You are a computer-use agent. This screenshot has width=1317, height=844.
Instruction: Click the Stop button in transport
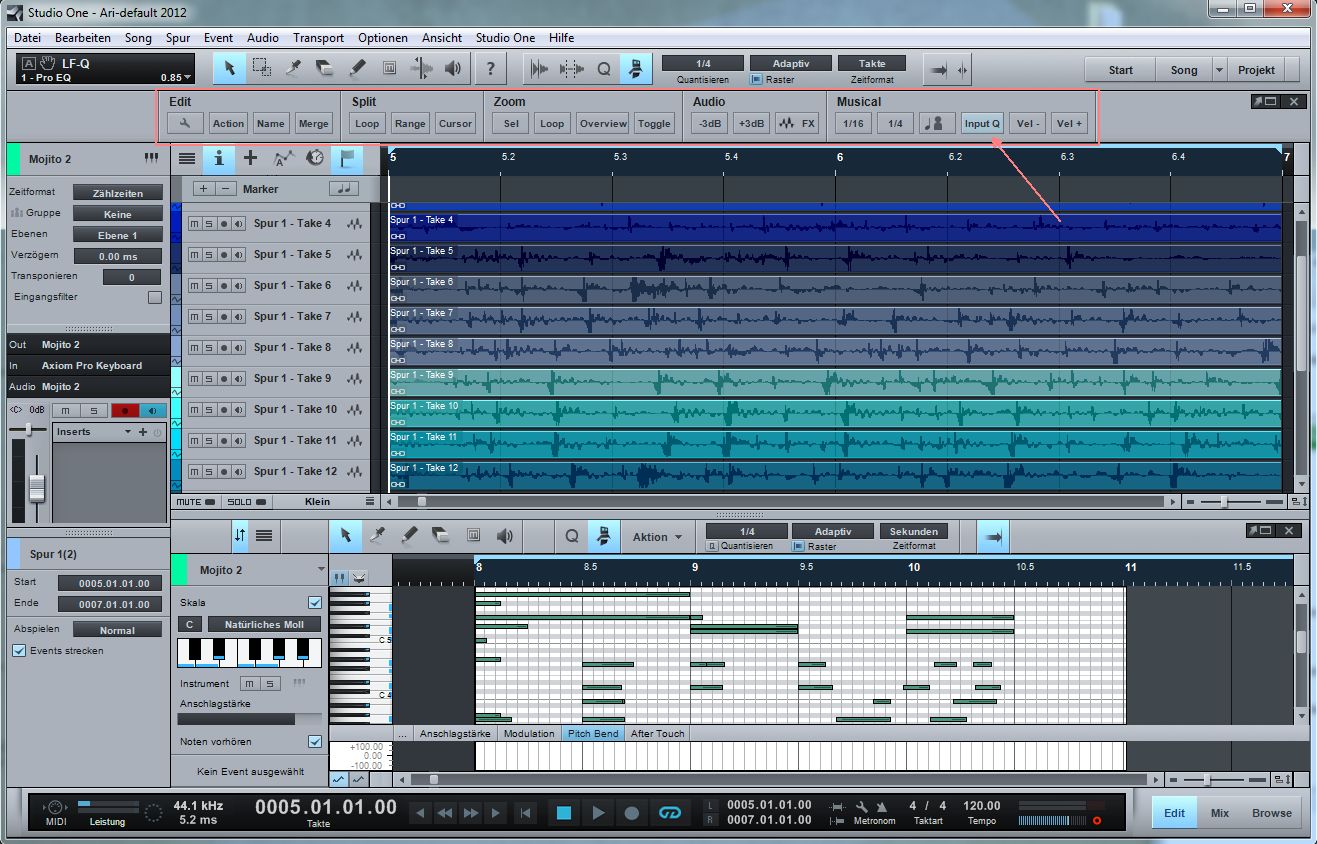(x=564, y=813)
